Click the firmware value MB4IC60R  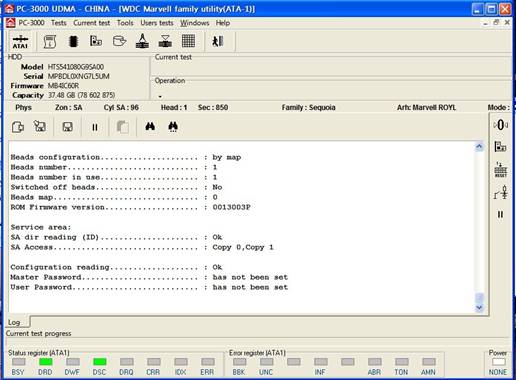(63, 86)
